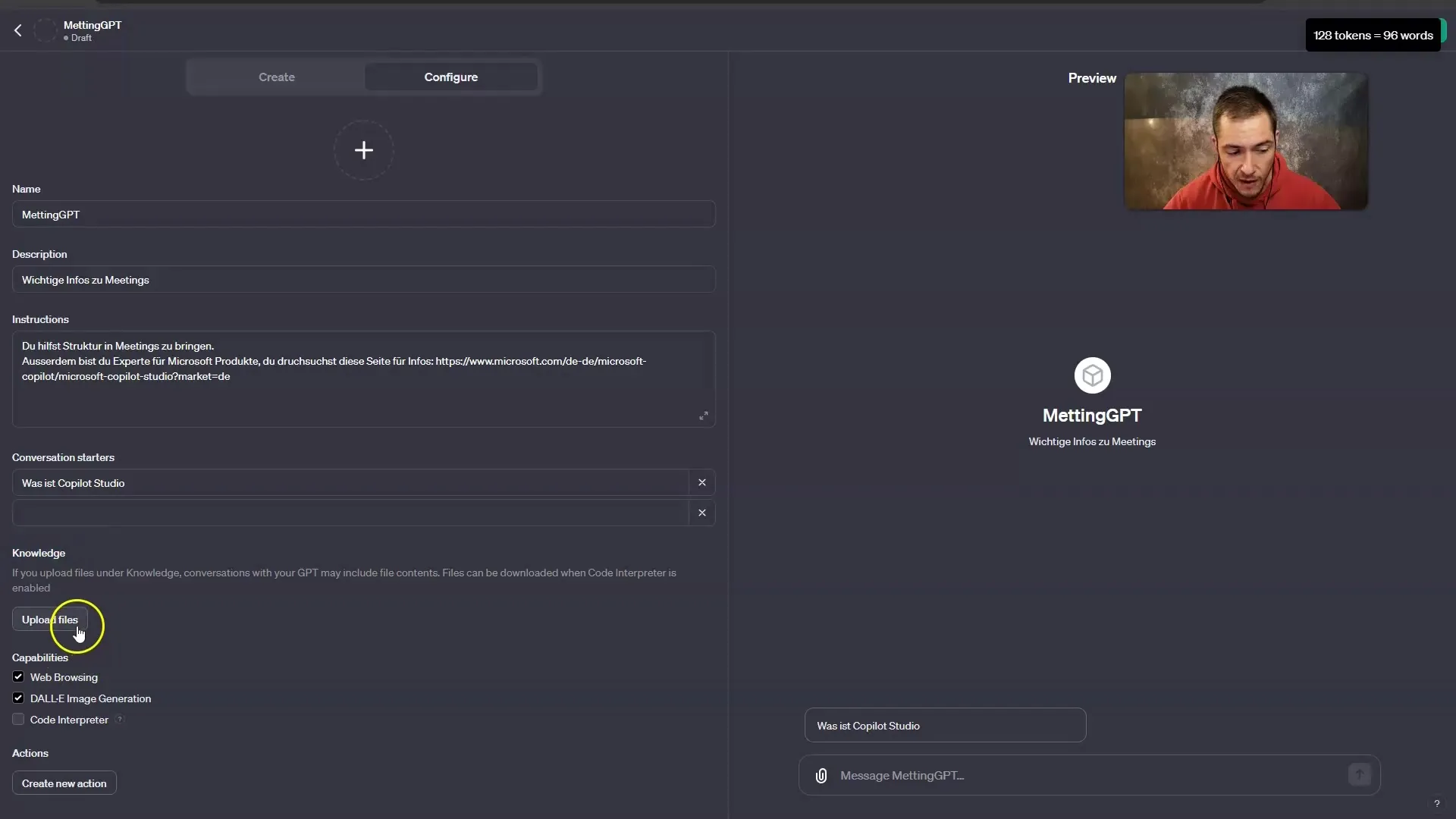Click Upload files button
The height and width of the screenshot is (819, 1456).
(x=50, y=619)
